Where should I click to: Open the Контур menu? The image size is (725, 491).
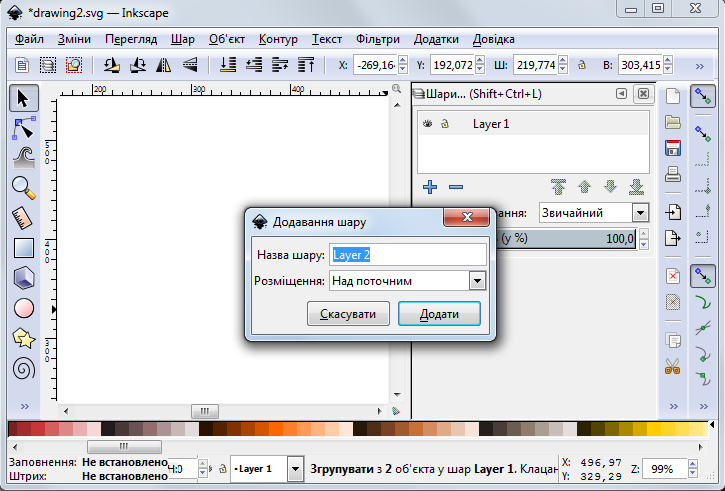tap(277, 39)
